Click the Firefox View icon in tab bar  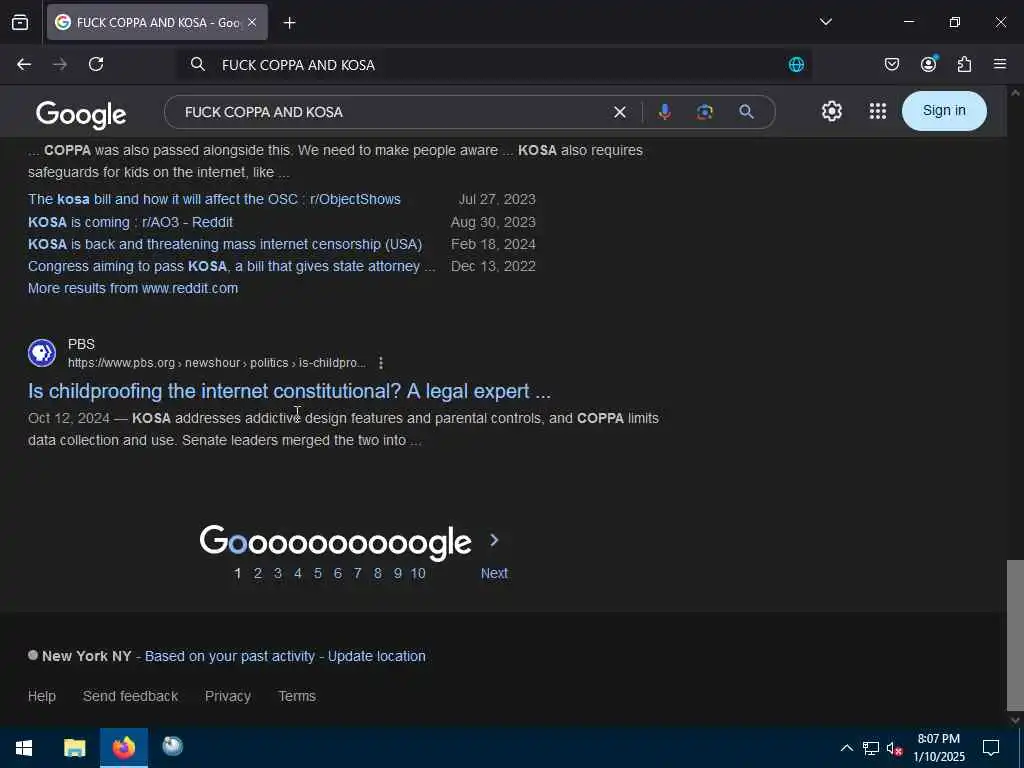pos(20,23)
